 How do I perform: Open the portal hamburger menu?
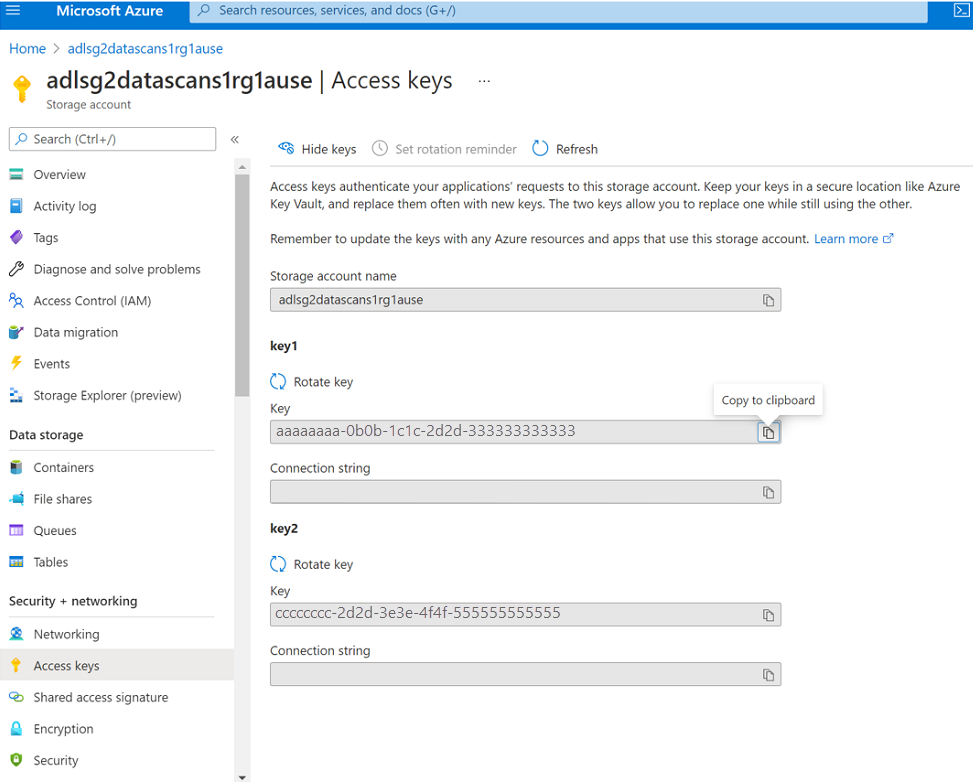tap(13, 11)
